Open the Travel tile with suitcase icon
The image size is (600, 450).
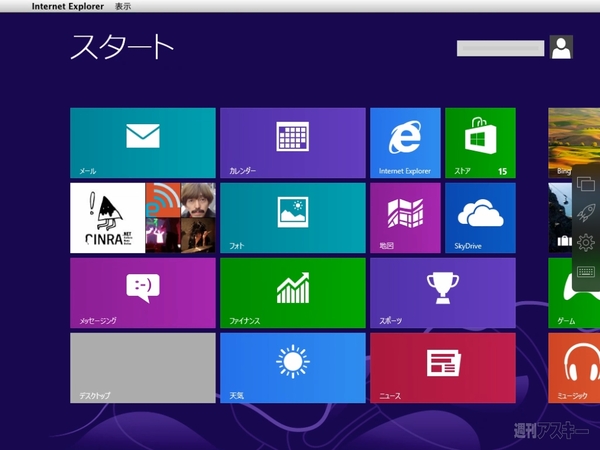[x=560, y=218]
